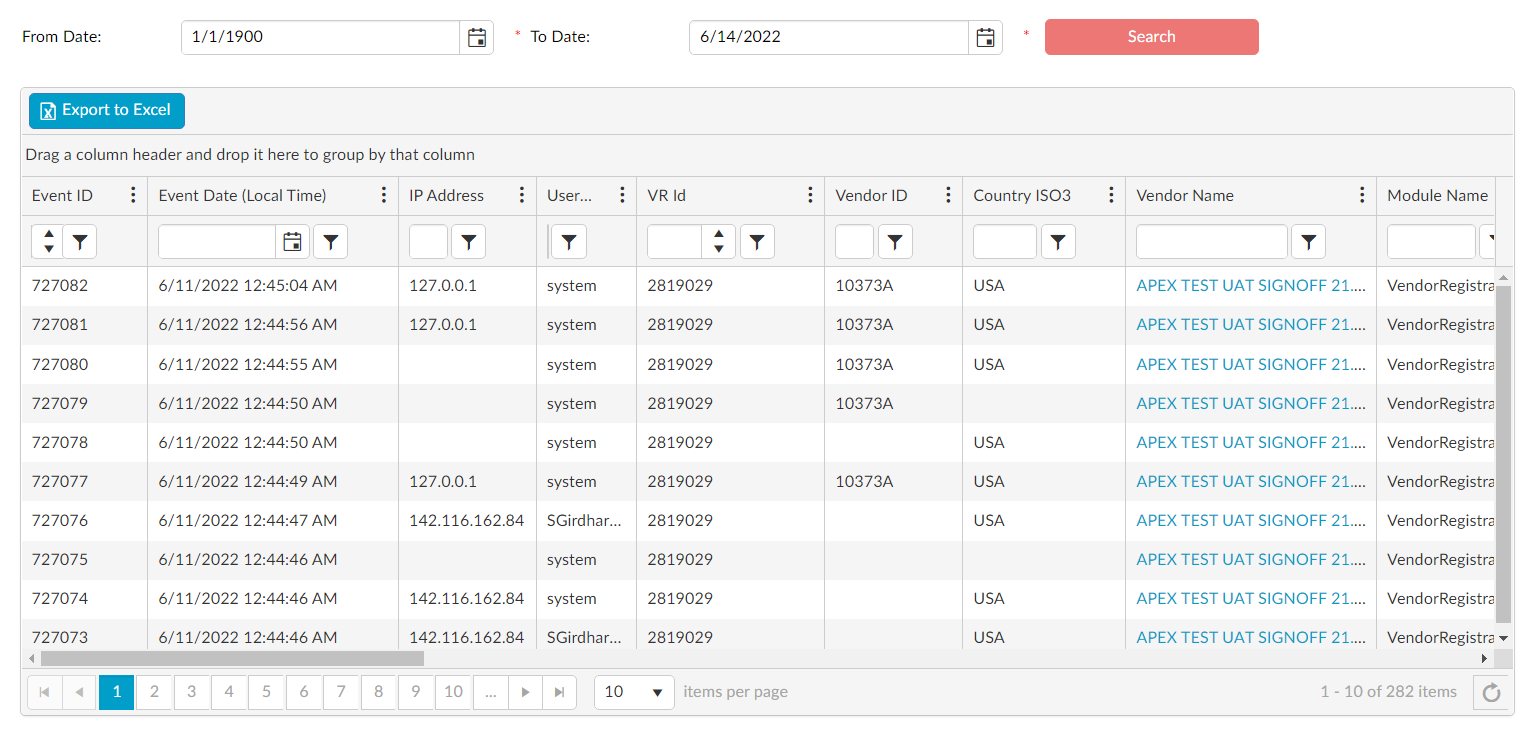Click vertical scrollbar down arrow
Image resolution: width=1537 pixels, height=735 pixels.
tap(1503, 638)
